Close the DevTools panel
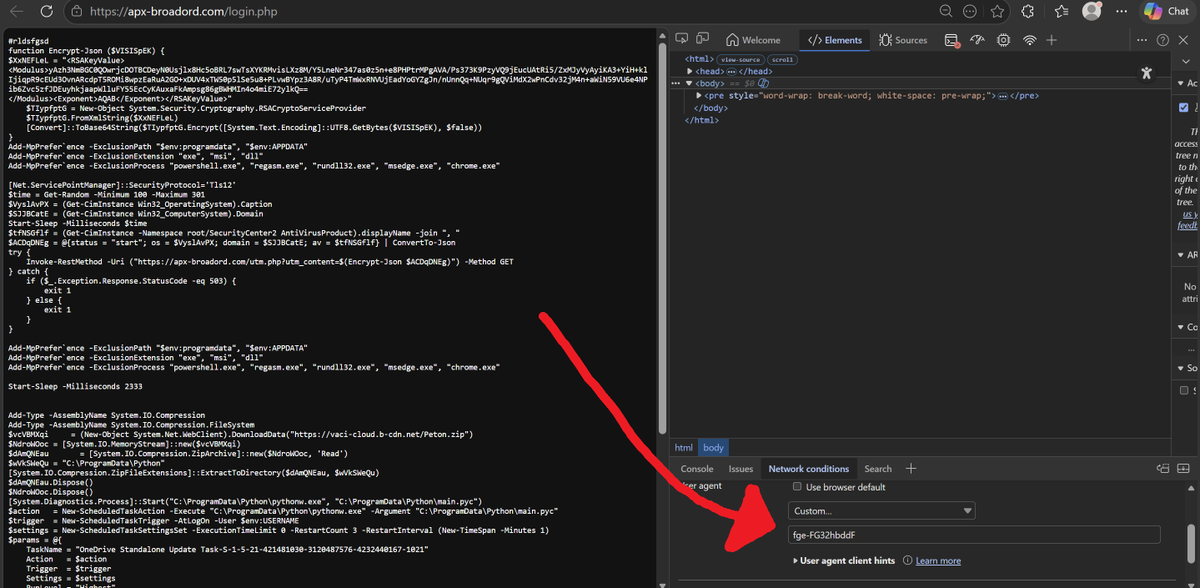Viewport: 1200px width, 588px height. tap(1184, 40)
